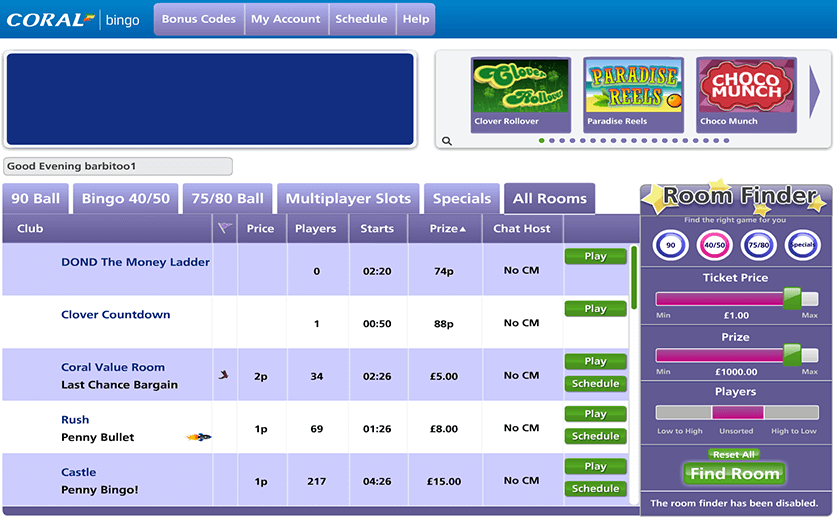Click the rocket icon beside Penny Bullet
The height and width of the screenshot is (519, 837).
199,437
